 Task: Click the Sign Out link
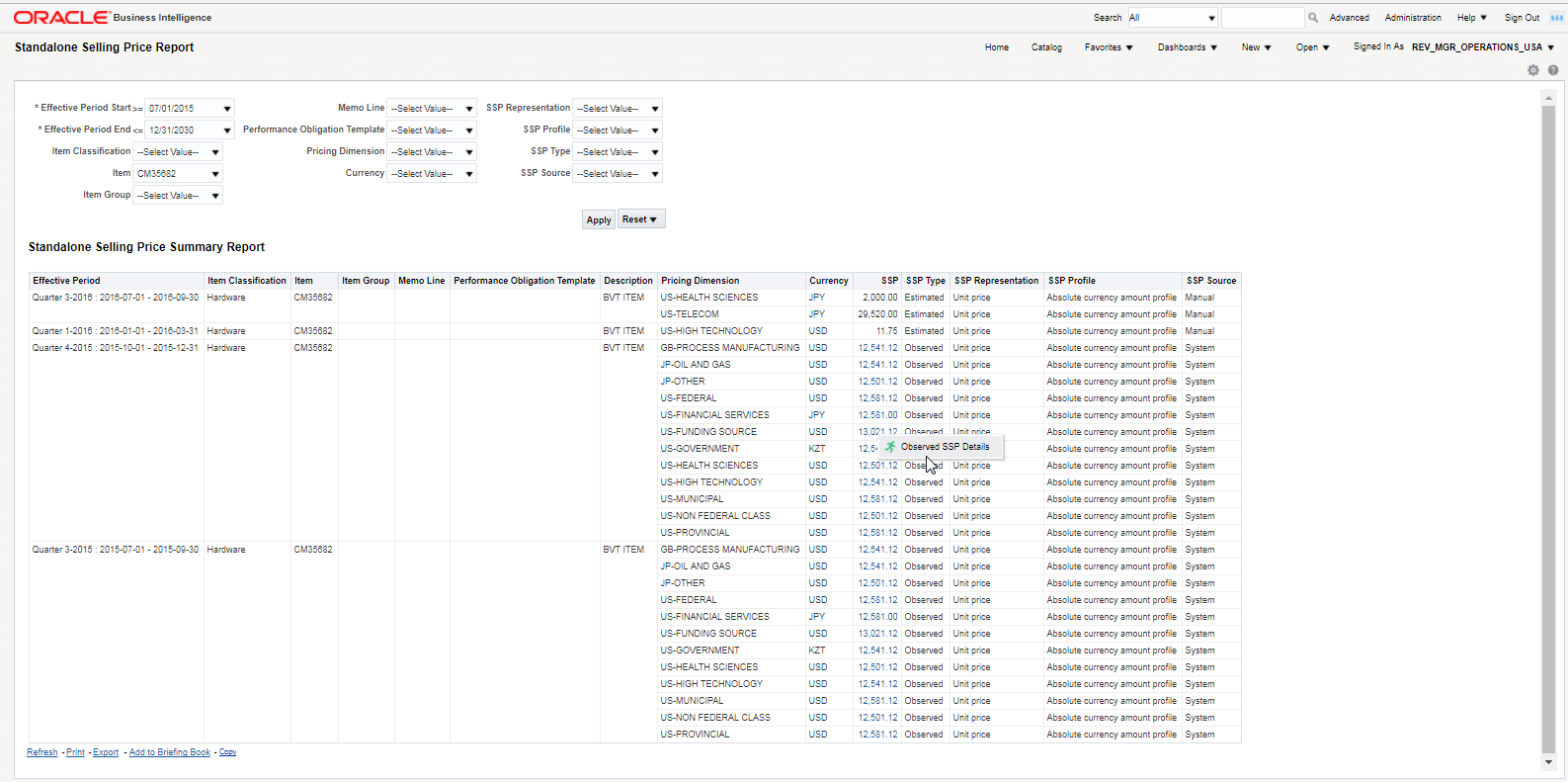point(1522,18)
